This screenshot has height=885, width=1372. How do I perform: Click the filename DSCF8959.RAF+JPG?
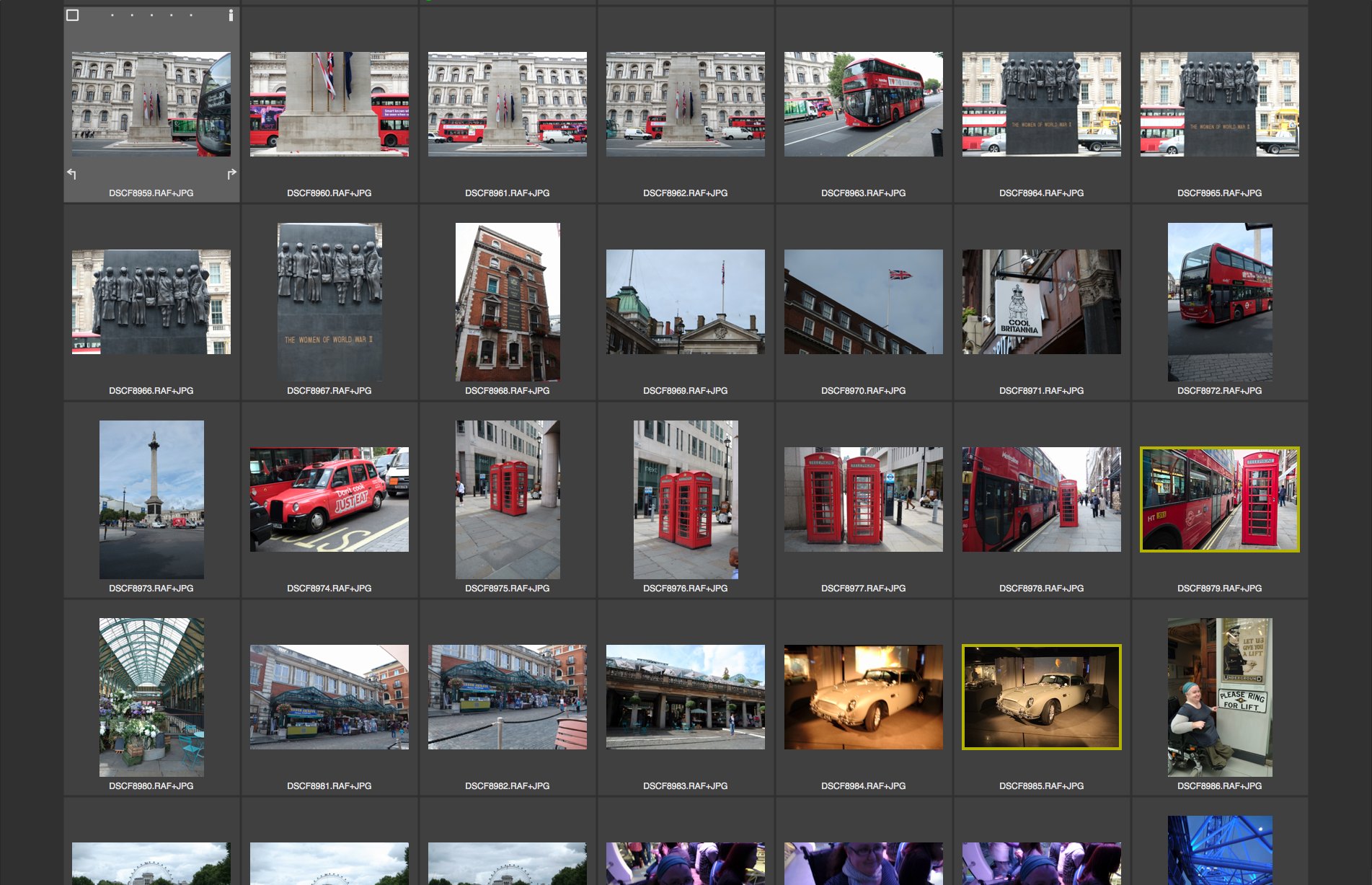click(x=151, y=193)
